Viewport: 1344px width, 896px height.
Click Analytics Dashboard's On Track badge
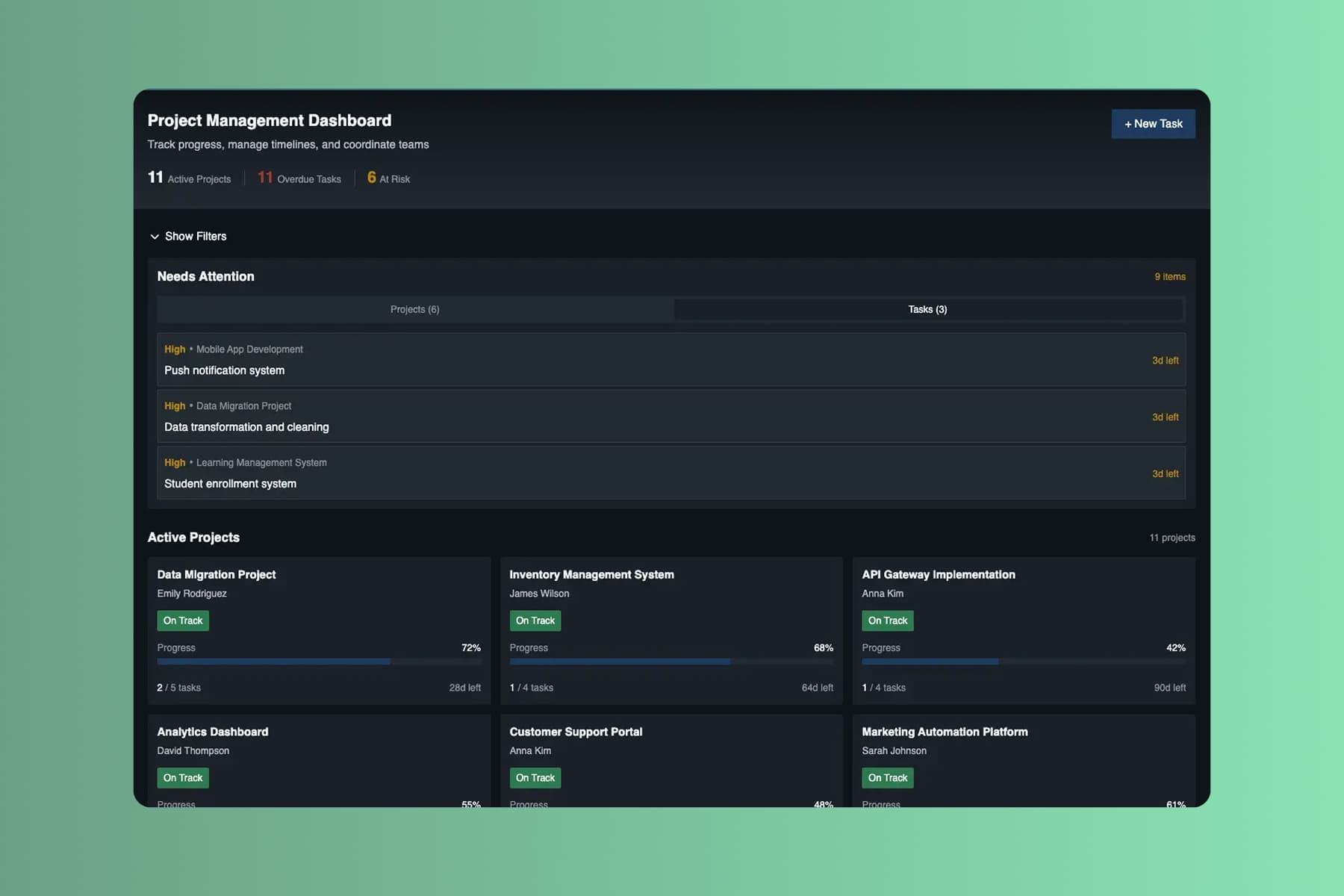[183, 778]
